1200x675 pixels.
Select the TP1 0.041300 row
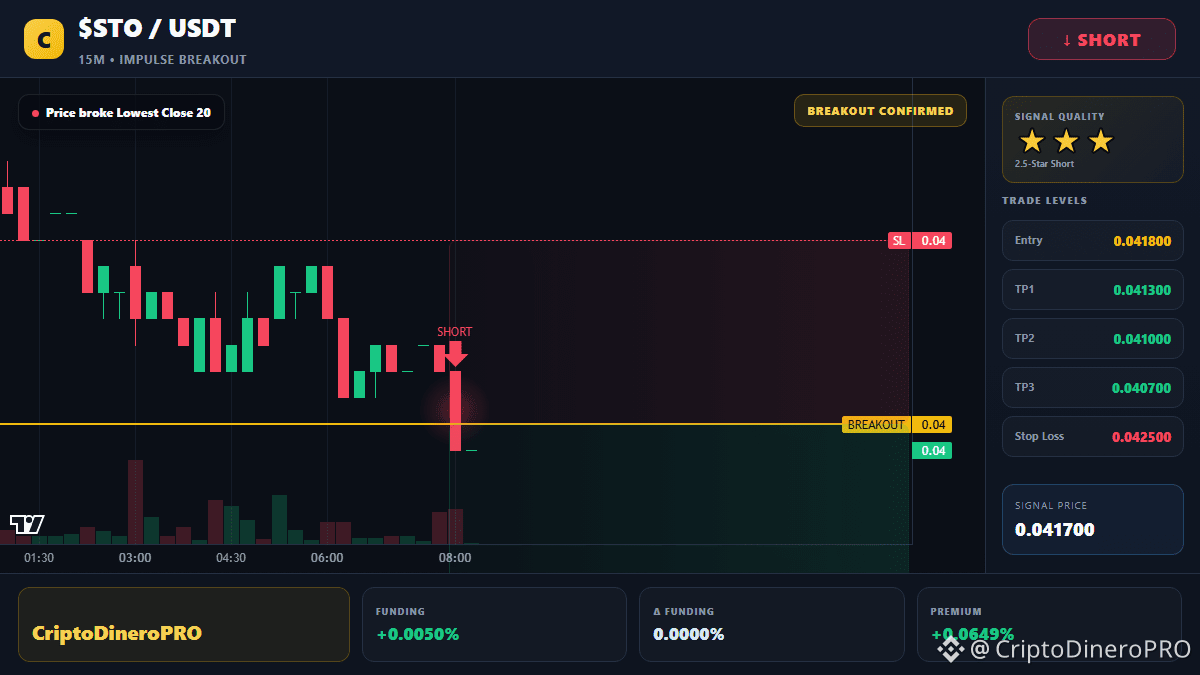coord(1093,290)
